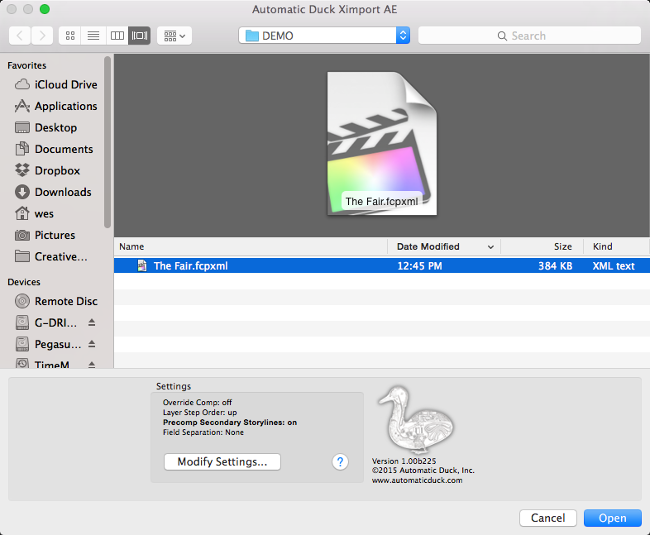
Task: Click Override Comp: off text
Action: [197, 402]
